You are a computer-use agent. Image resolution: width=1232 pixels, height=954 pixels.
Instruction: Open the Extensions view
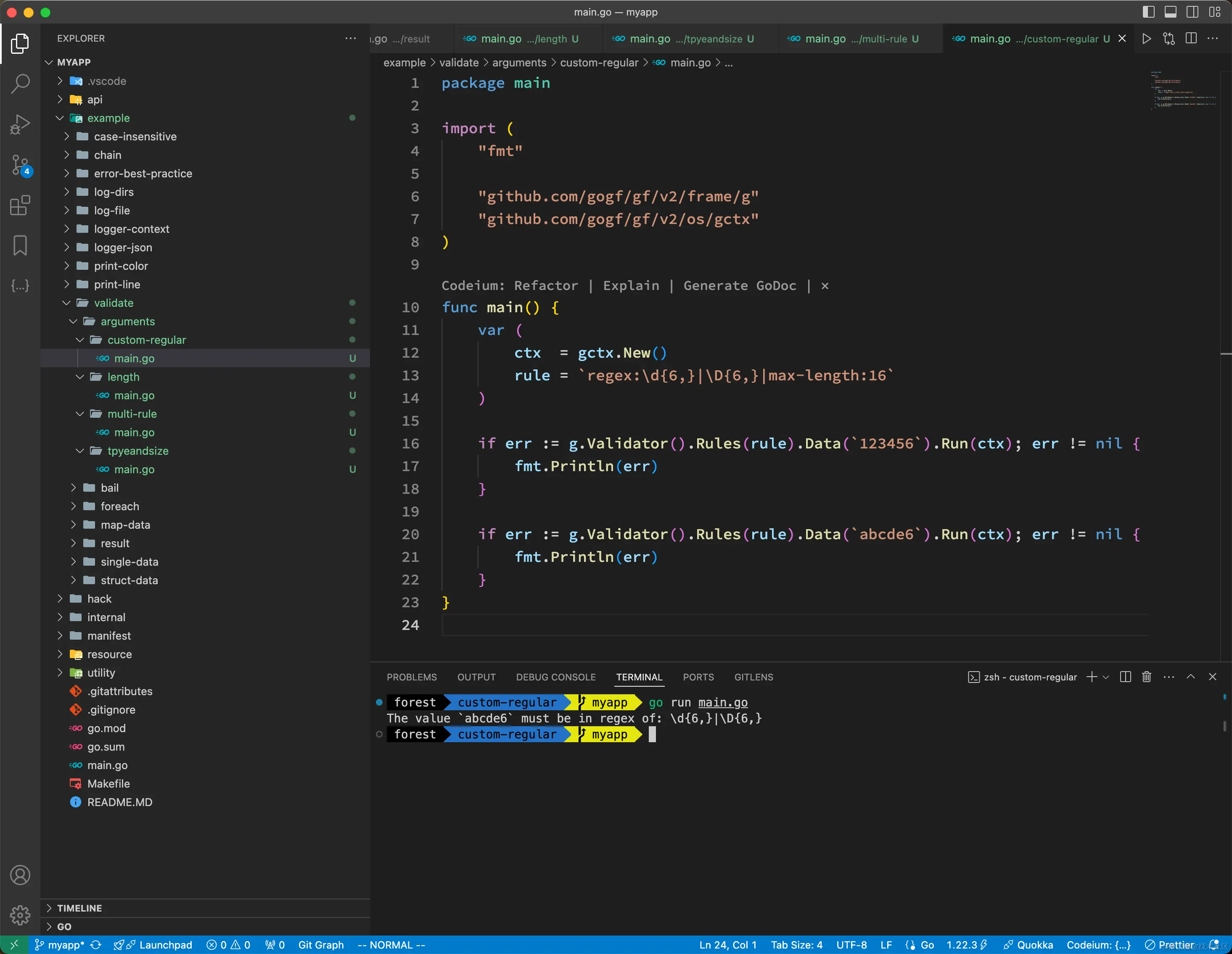(x=20, y=206)
